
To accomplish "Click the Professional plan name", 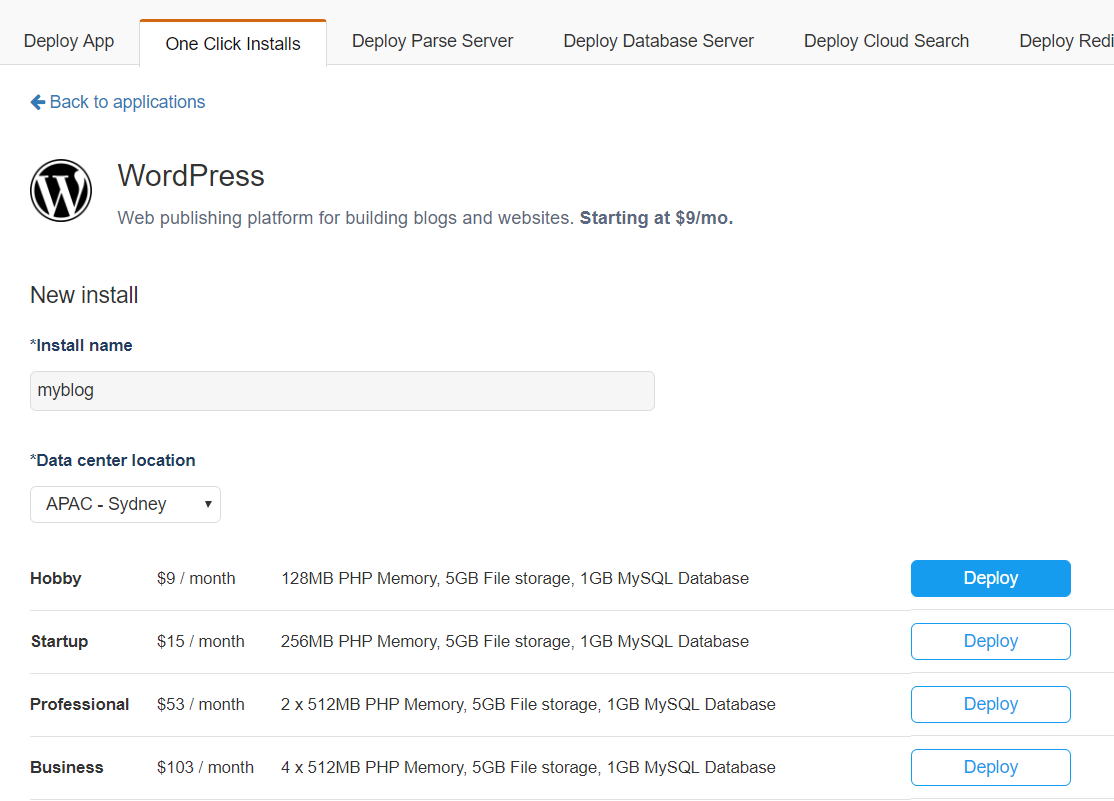I will pyautogui.click(x=80, y=704).
